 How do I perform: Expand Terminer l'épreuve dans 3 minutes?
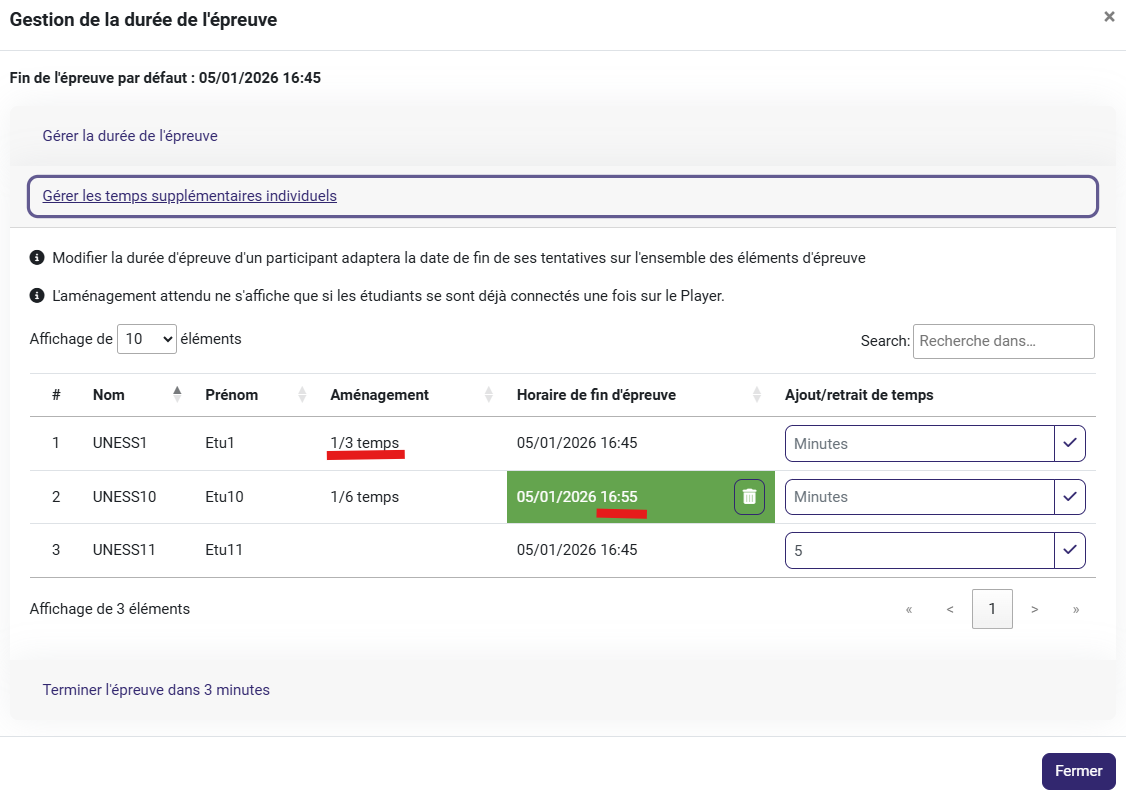click(156, 690)
